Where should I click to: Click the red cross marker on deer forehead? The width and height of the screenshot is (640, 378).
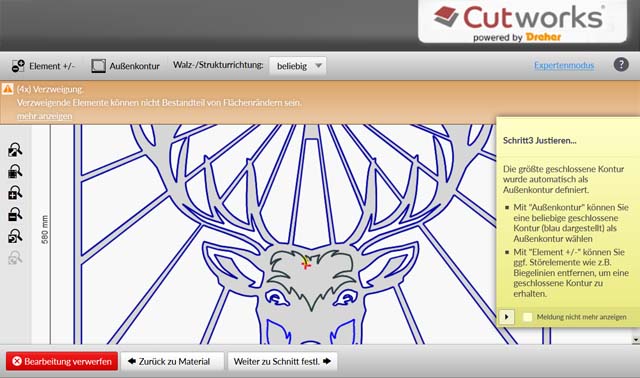(306, 265)
